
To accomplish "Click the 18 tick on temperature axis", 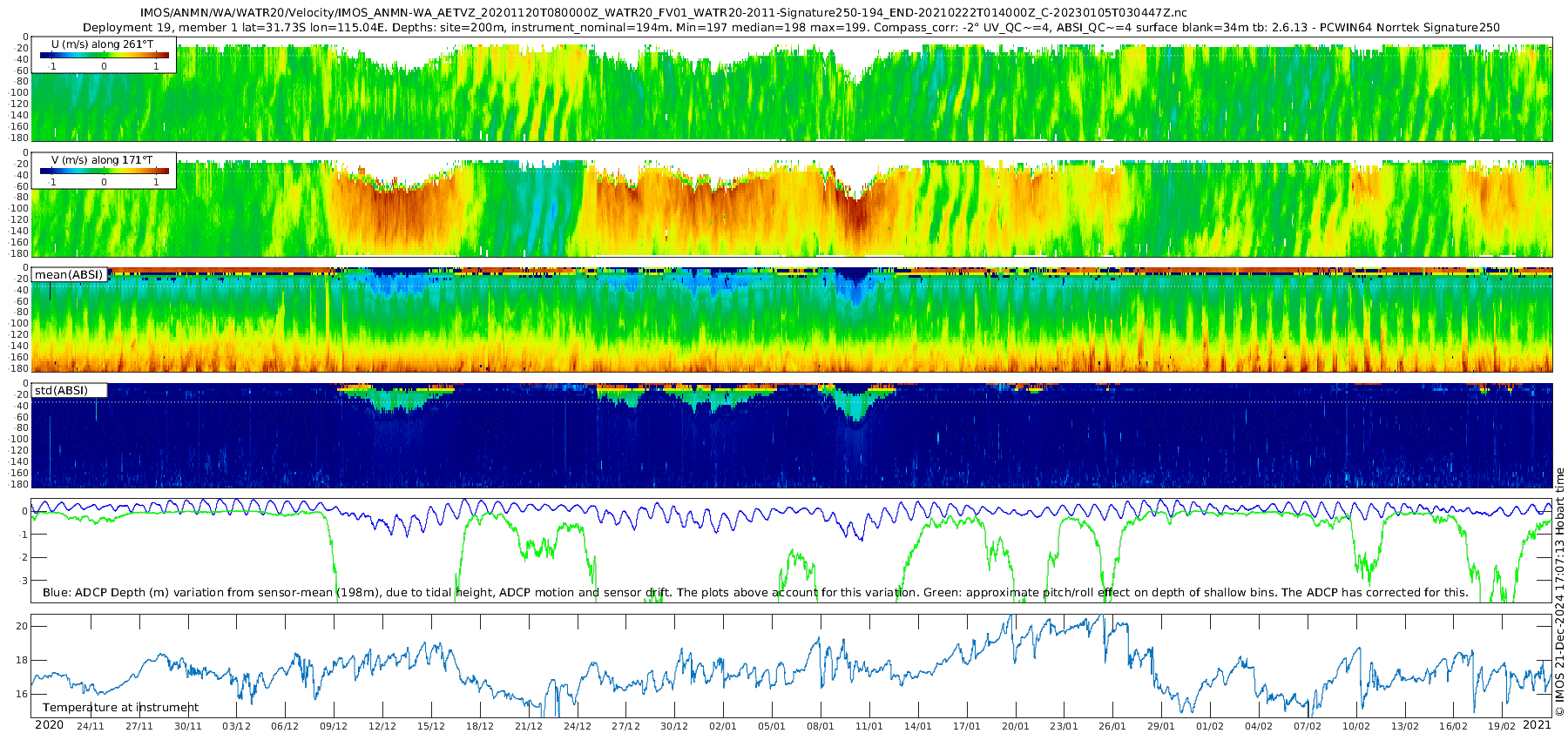I will coord(22,660).
